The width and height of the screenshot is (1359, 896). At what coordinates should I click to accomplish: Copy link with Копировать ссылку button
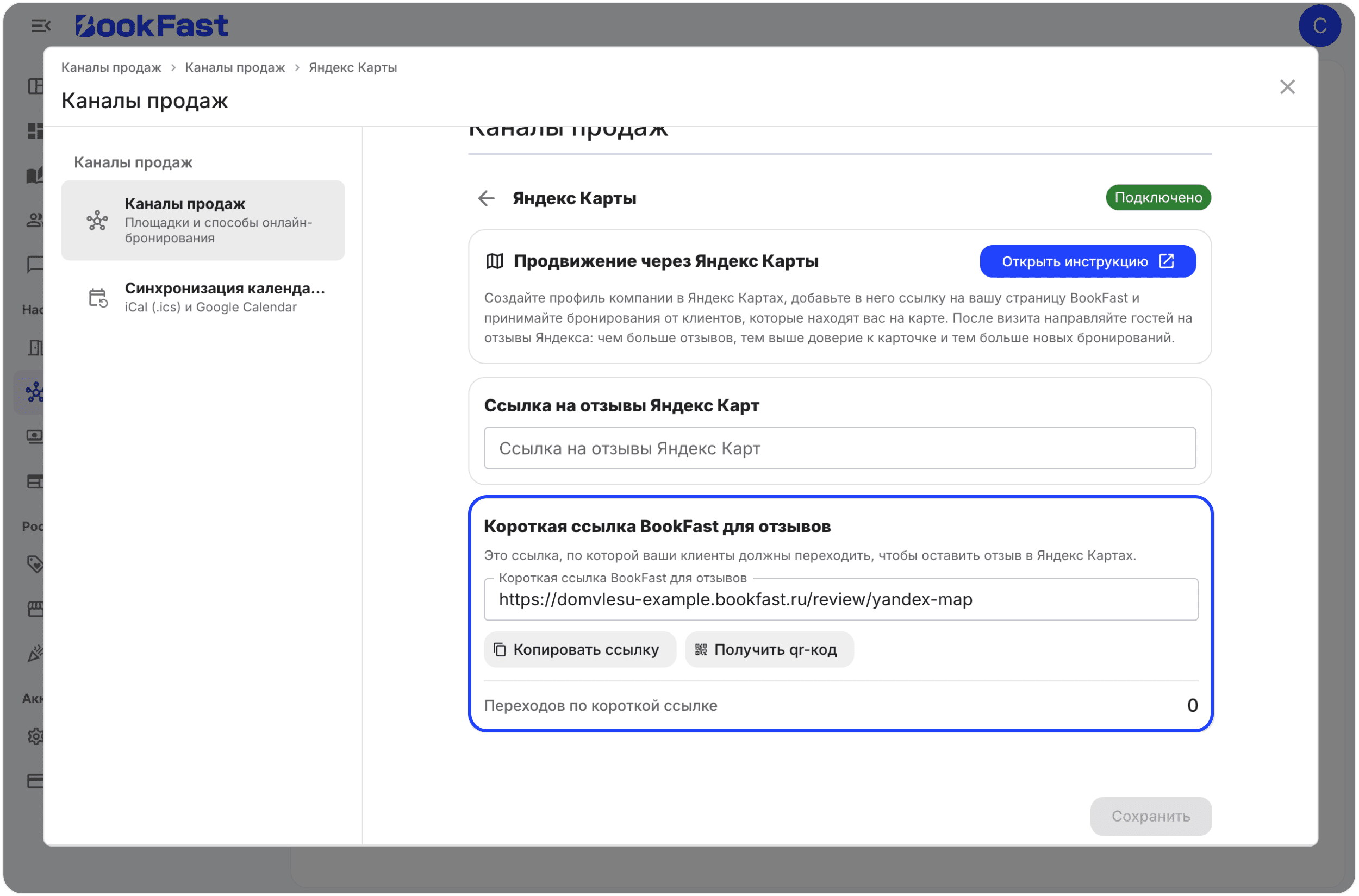pos(579,650)
